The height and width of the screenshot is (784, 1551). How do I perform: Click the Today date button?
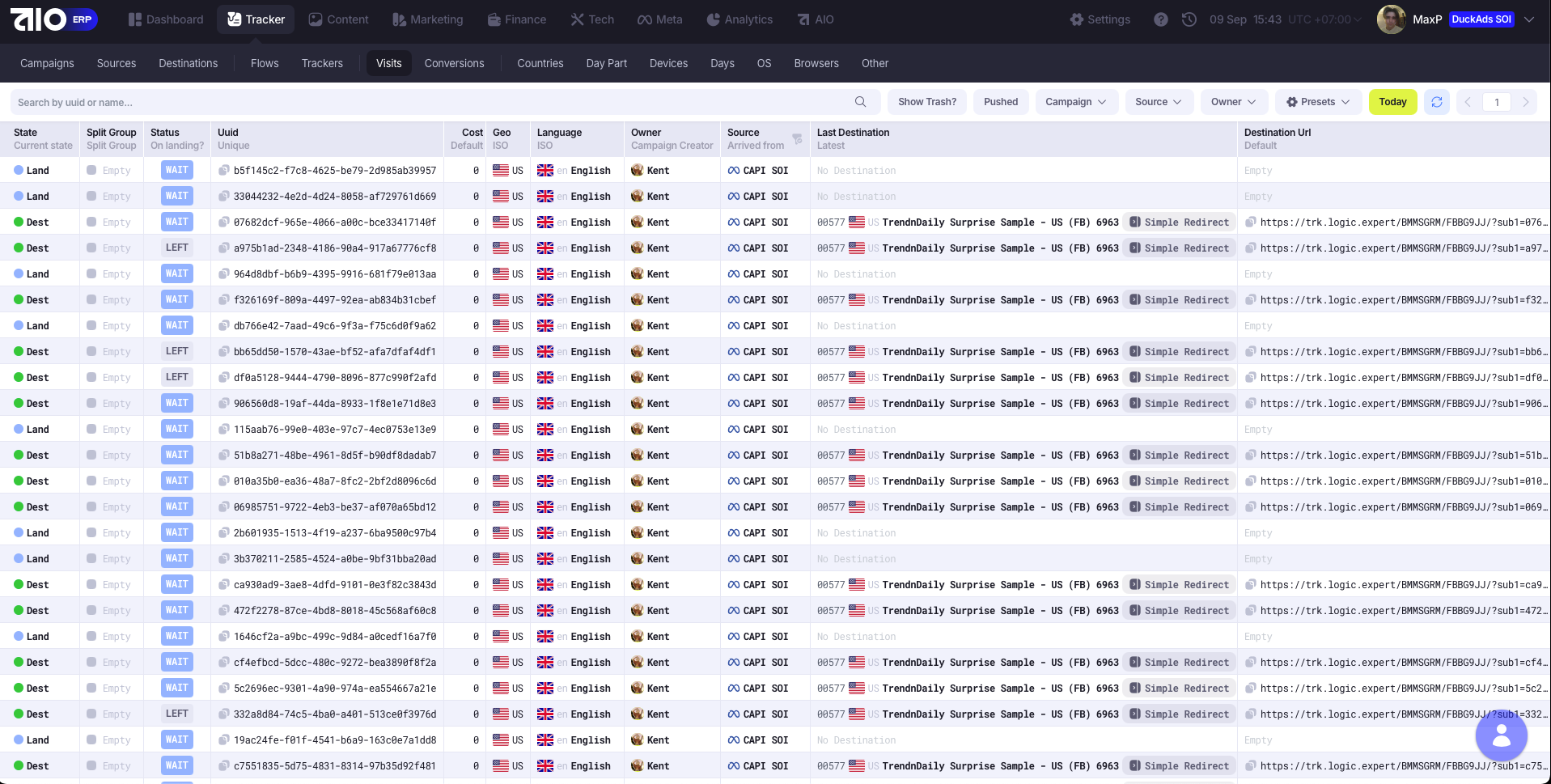coord(1392,102)
